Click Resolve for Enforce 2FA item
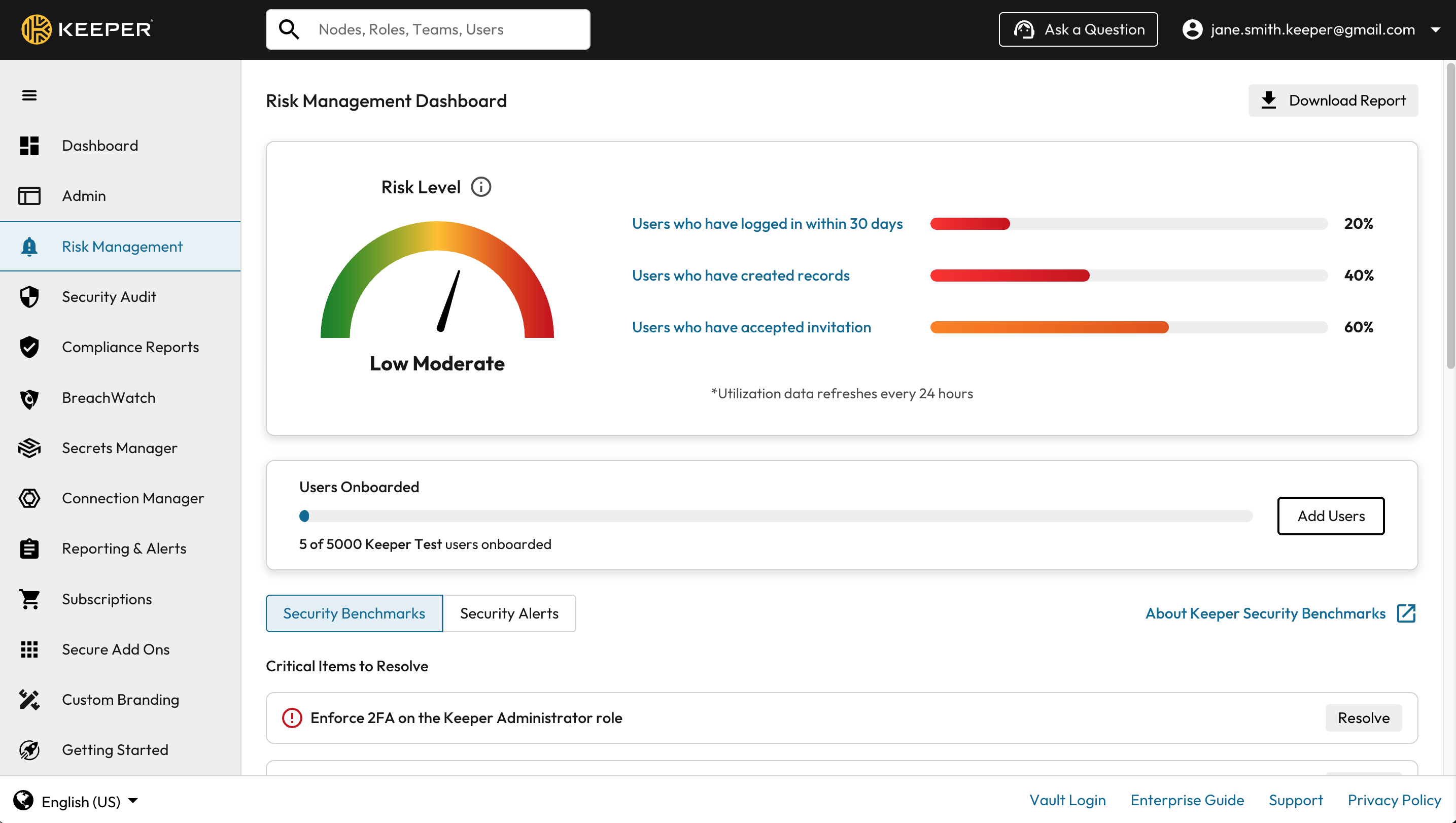1456x823 pixels. click(x=1363, y=718)
